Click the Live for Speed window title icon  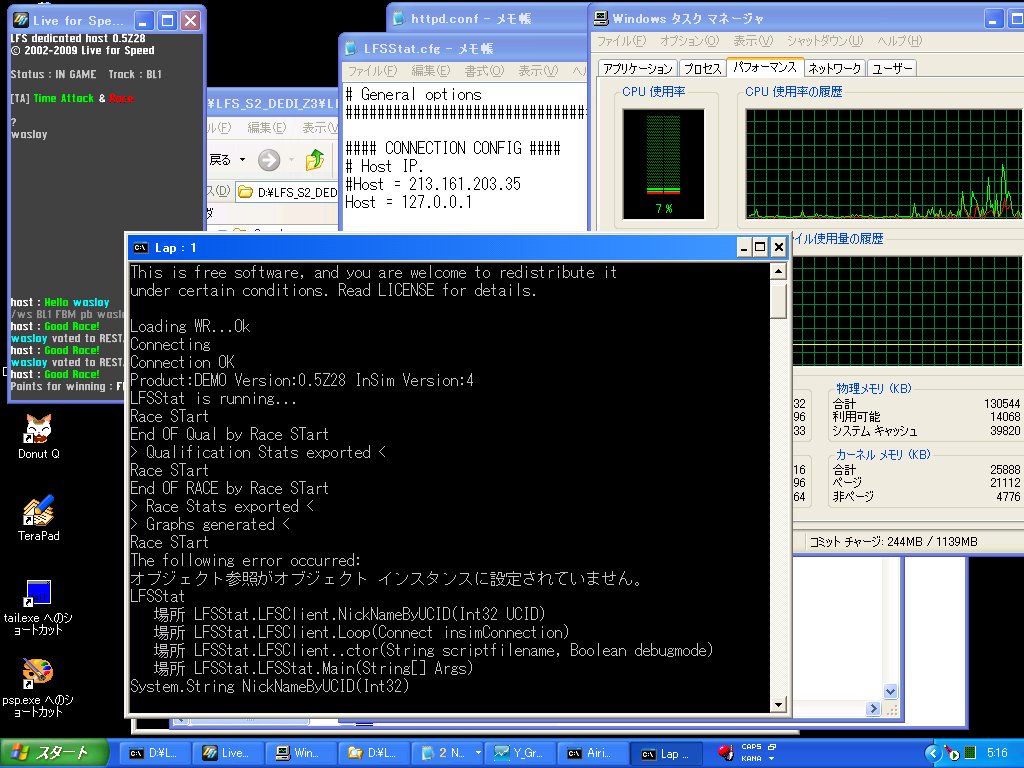click(x=21, y=20)
